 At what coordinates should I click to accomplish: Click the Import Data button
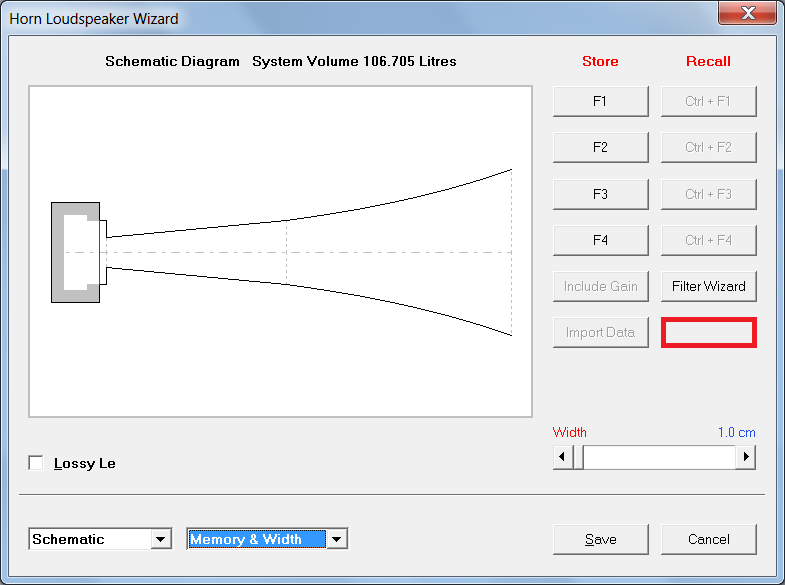pyautogui.click(x=600, y=332)
